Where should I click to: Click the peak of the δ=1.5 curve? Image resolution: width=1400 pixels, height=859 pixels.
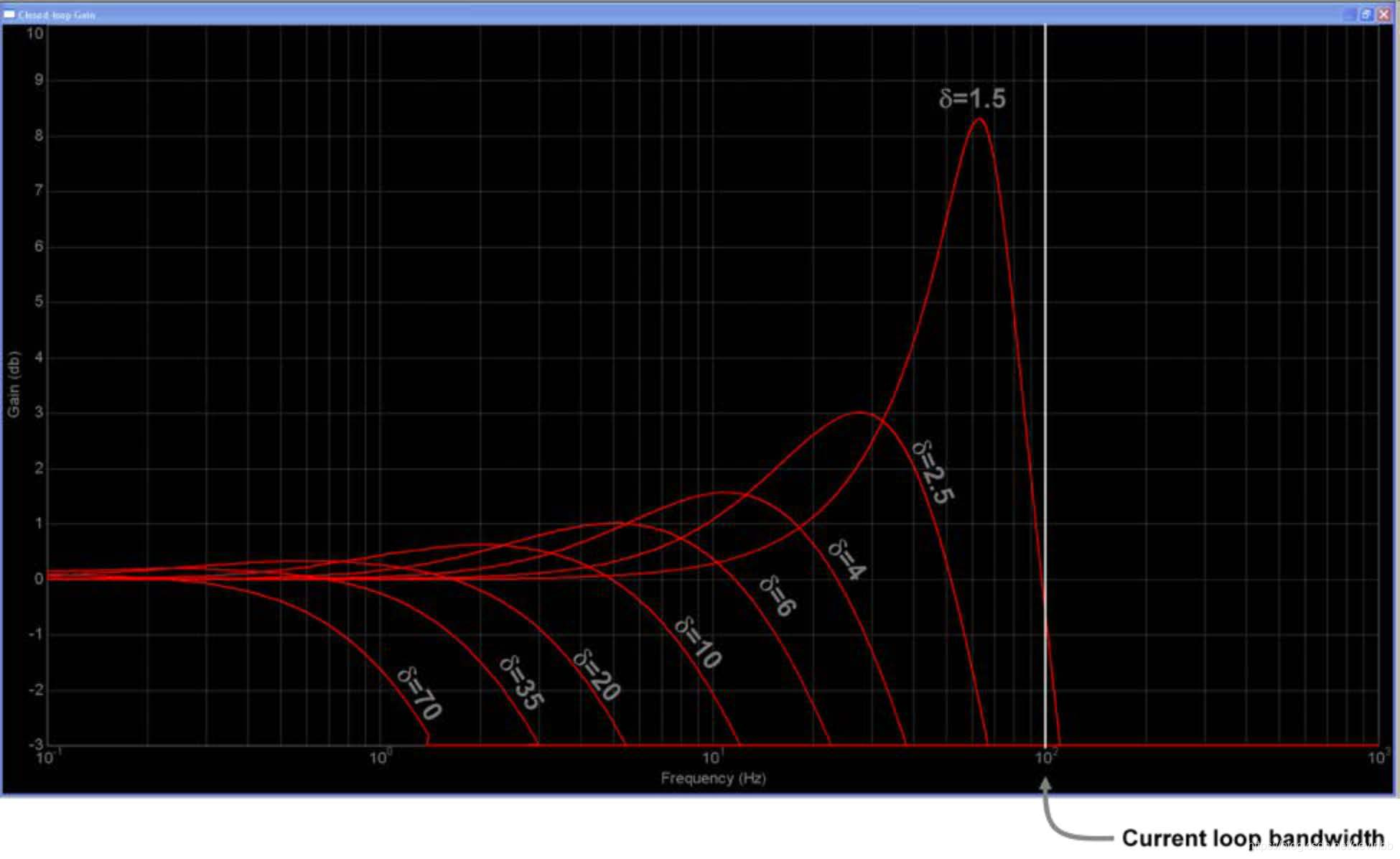(x=979, y=119)
